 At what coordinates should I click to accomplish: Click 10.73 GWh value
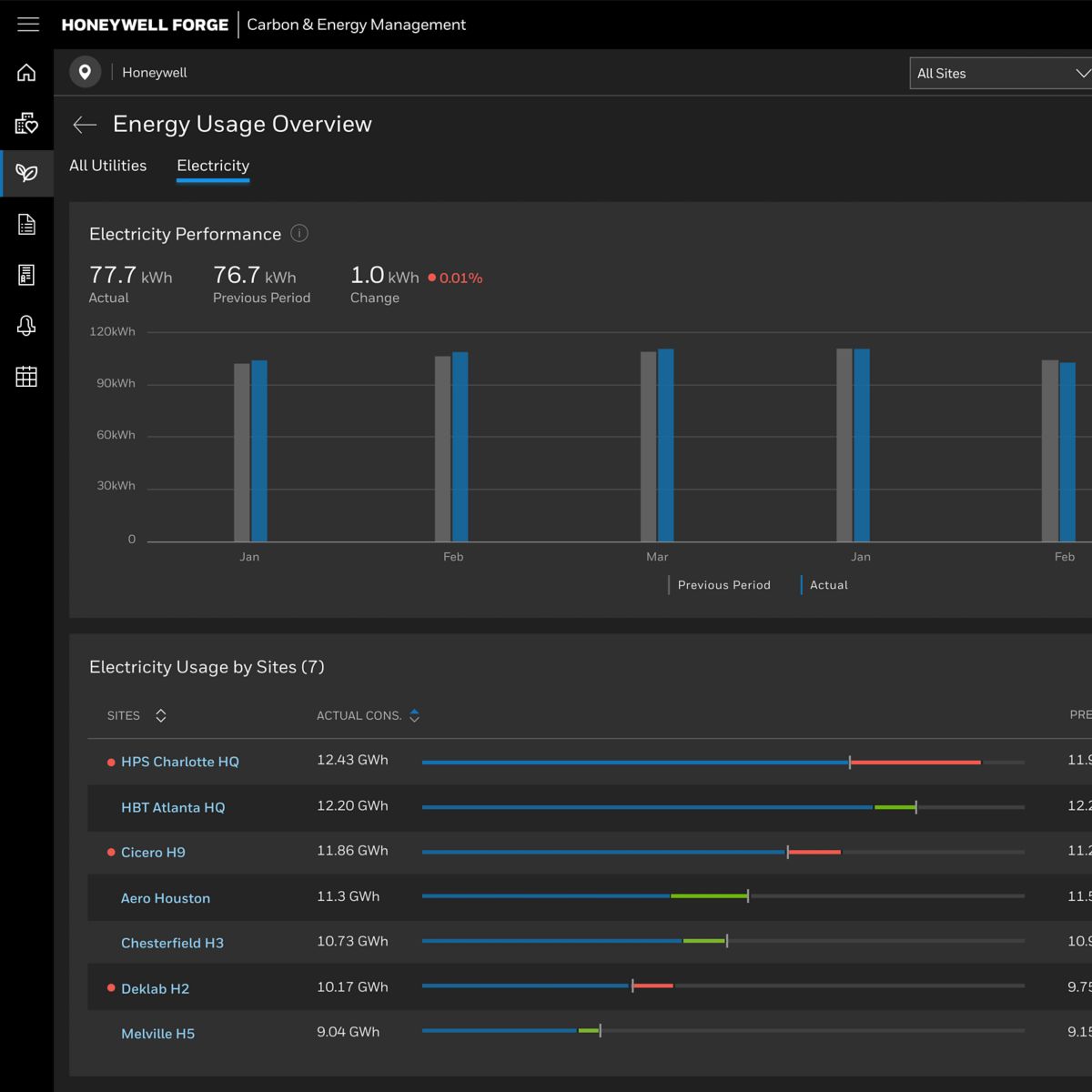click(352, 941)
